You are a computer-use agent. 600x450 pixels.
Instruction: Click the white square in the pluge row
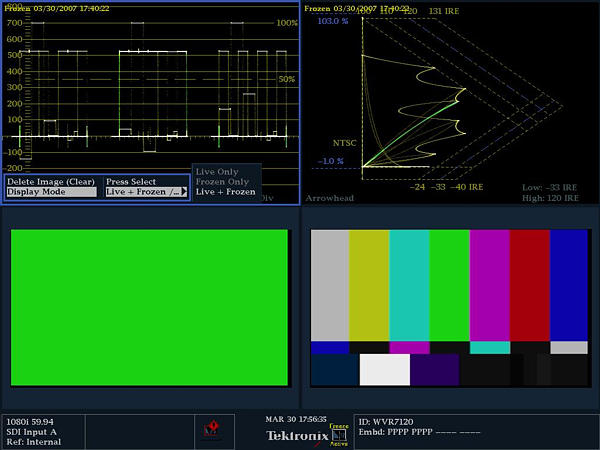(x=384, y=370)
